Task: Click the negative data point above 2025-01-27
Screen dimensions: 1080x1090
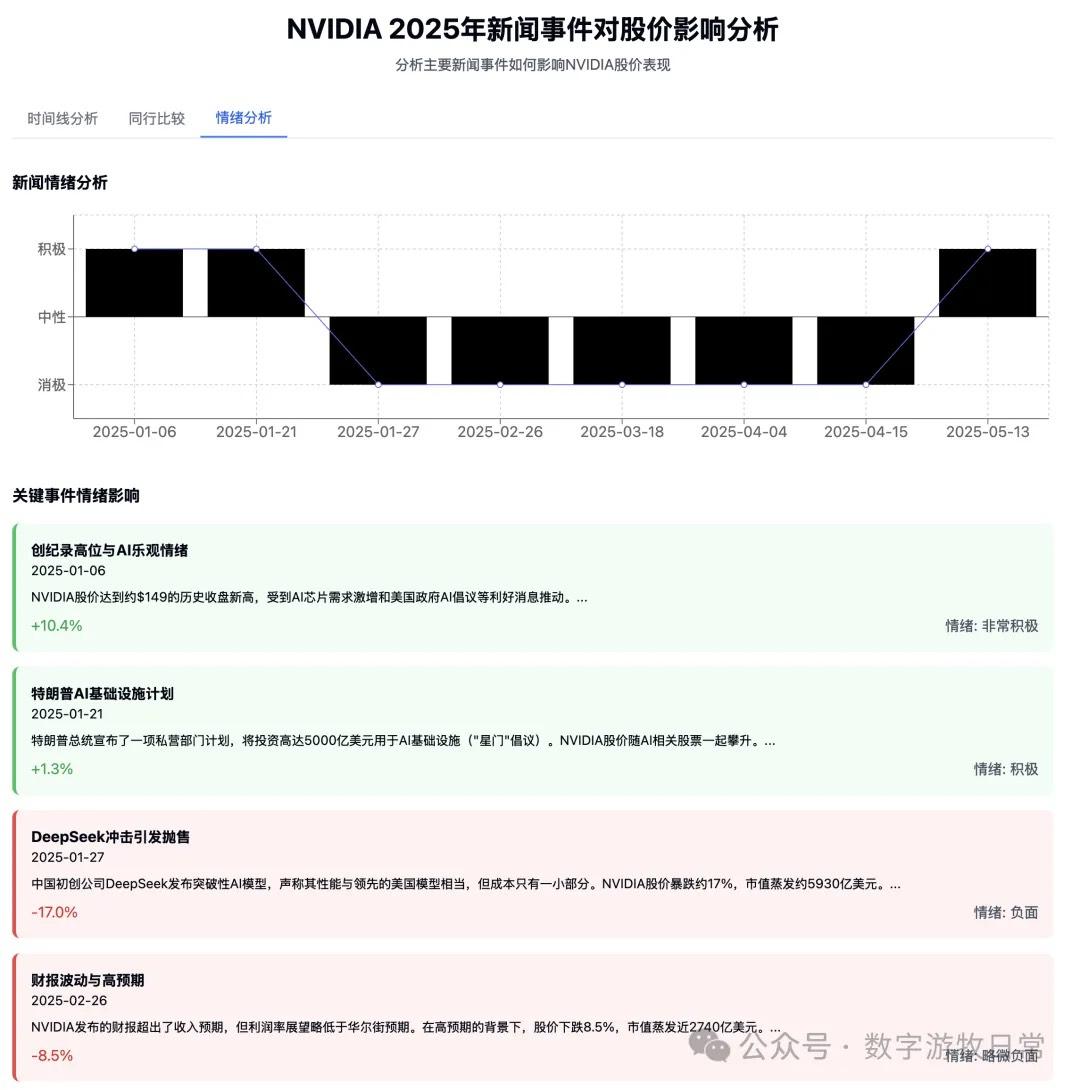Action: tap(378, 384)
